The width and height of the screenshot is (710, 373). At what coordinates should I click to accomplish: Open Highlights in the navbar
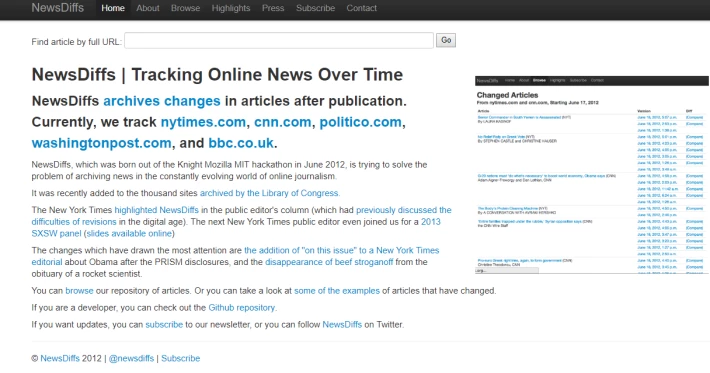coord(230,8)
